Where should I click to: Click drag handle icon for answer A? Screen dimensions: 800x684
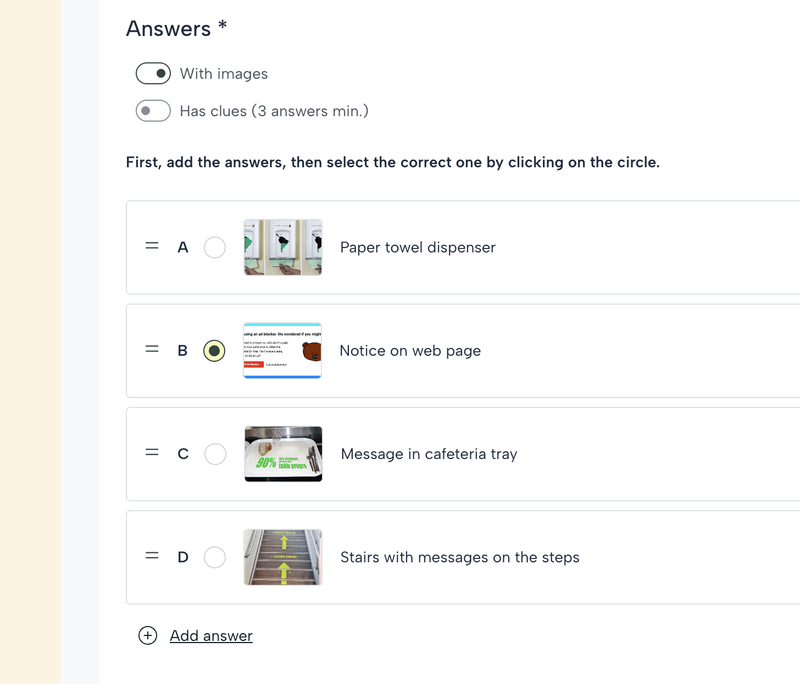pos(152,246)
